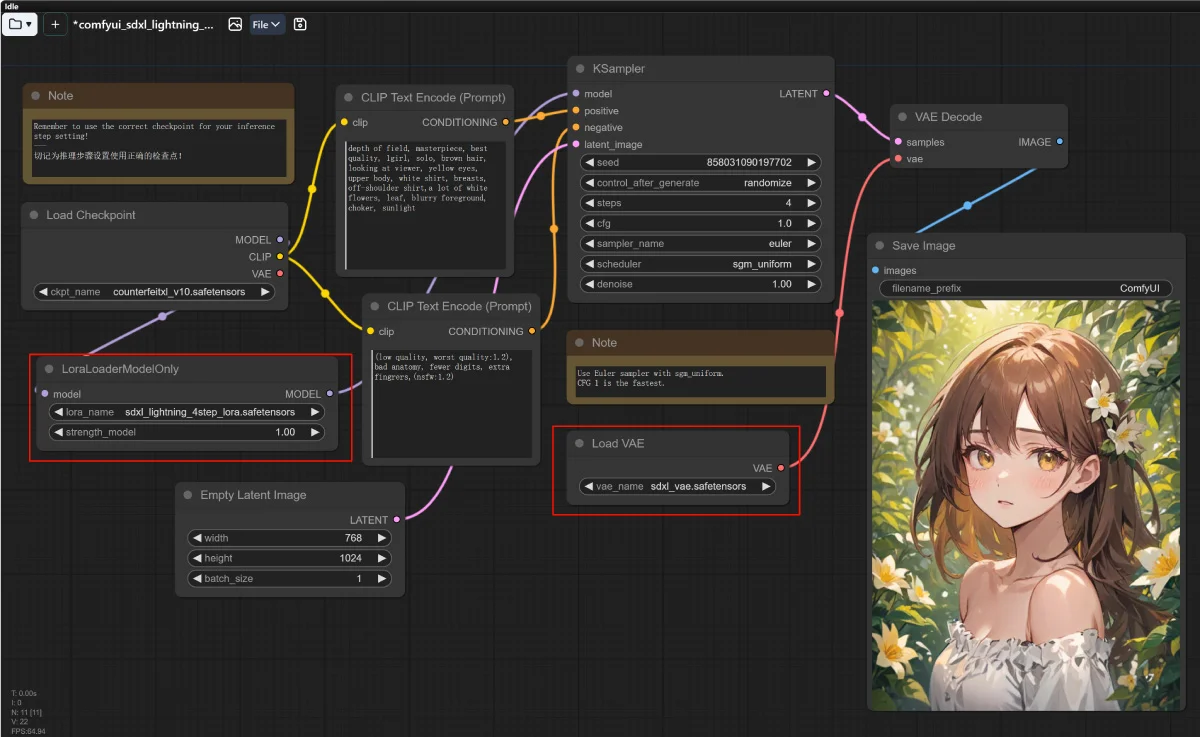This screenshot has height=737, width=1200.
Task: Click the LoraLoaderModelOnly MODEL output port
Action: [x=330, y=394]
